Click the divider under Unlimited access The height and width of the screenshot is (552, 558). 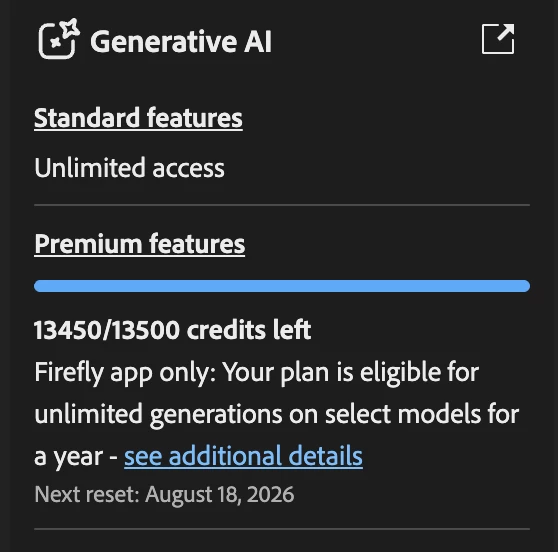coord(282,205)
